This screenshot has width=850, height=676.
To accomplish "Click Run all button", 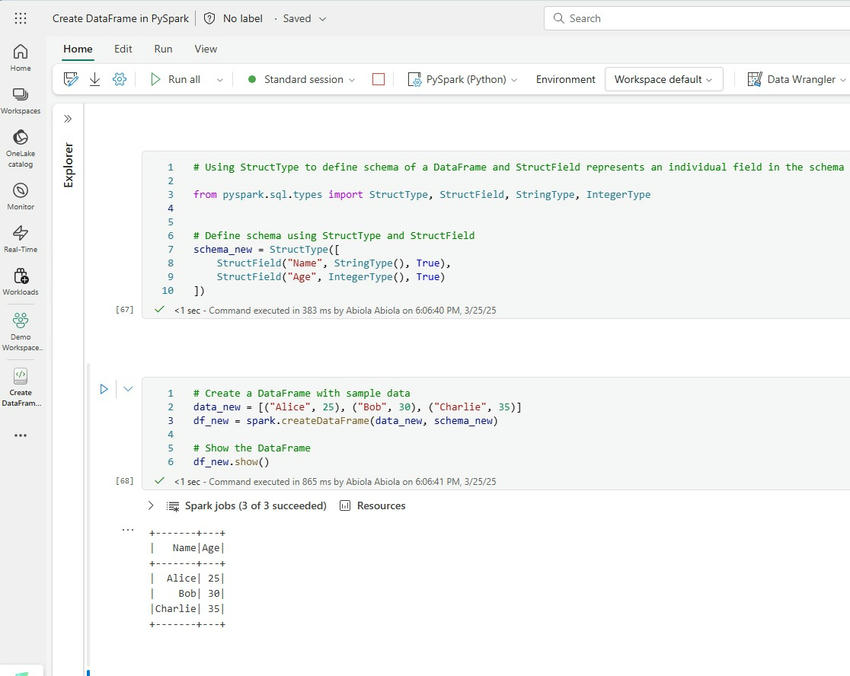I will point(176,79).
